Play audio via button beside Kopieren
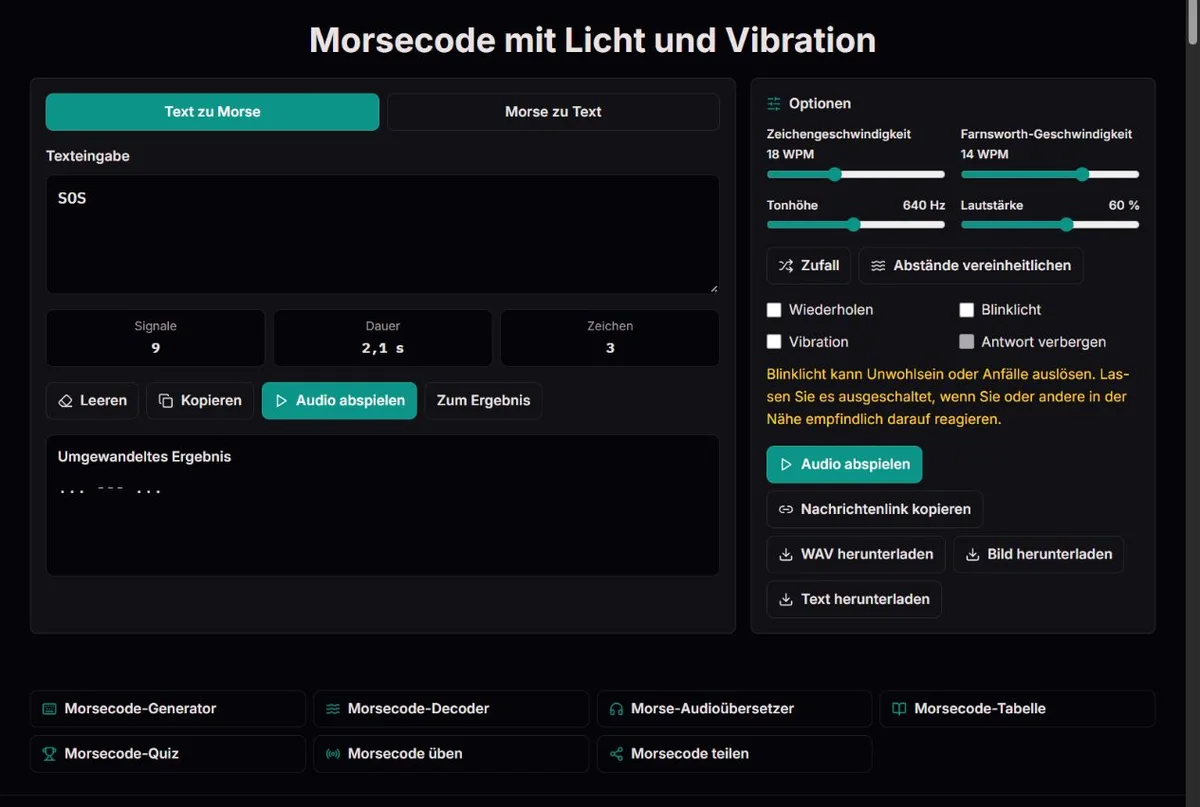The height and width of the screenshot is (807, 1200). coord(339,400)
